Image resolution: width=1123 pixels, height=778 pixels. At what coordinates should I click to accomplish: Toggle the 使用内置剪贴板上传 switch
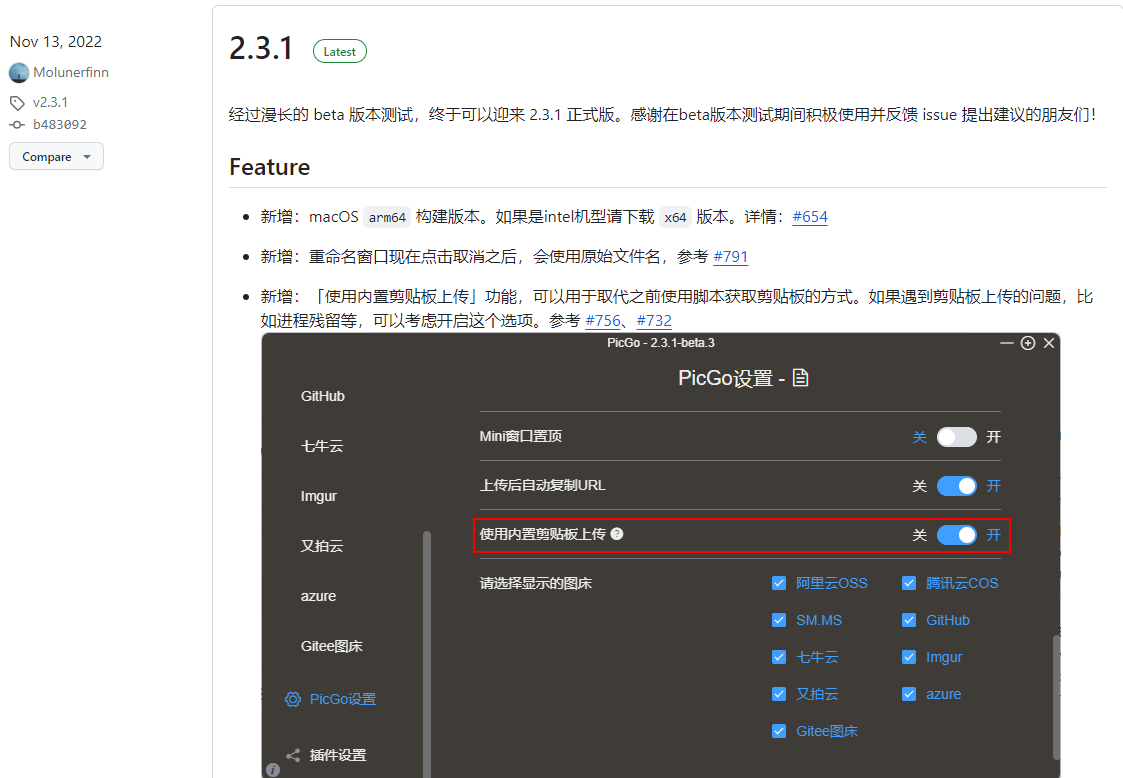click(957, 534)
